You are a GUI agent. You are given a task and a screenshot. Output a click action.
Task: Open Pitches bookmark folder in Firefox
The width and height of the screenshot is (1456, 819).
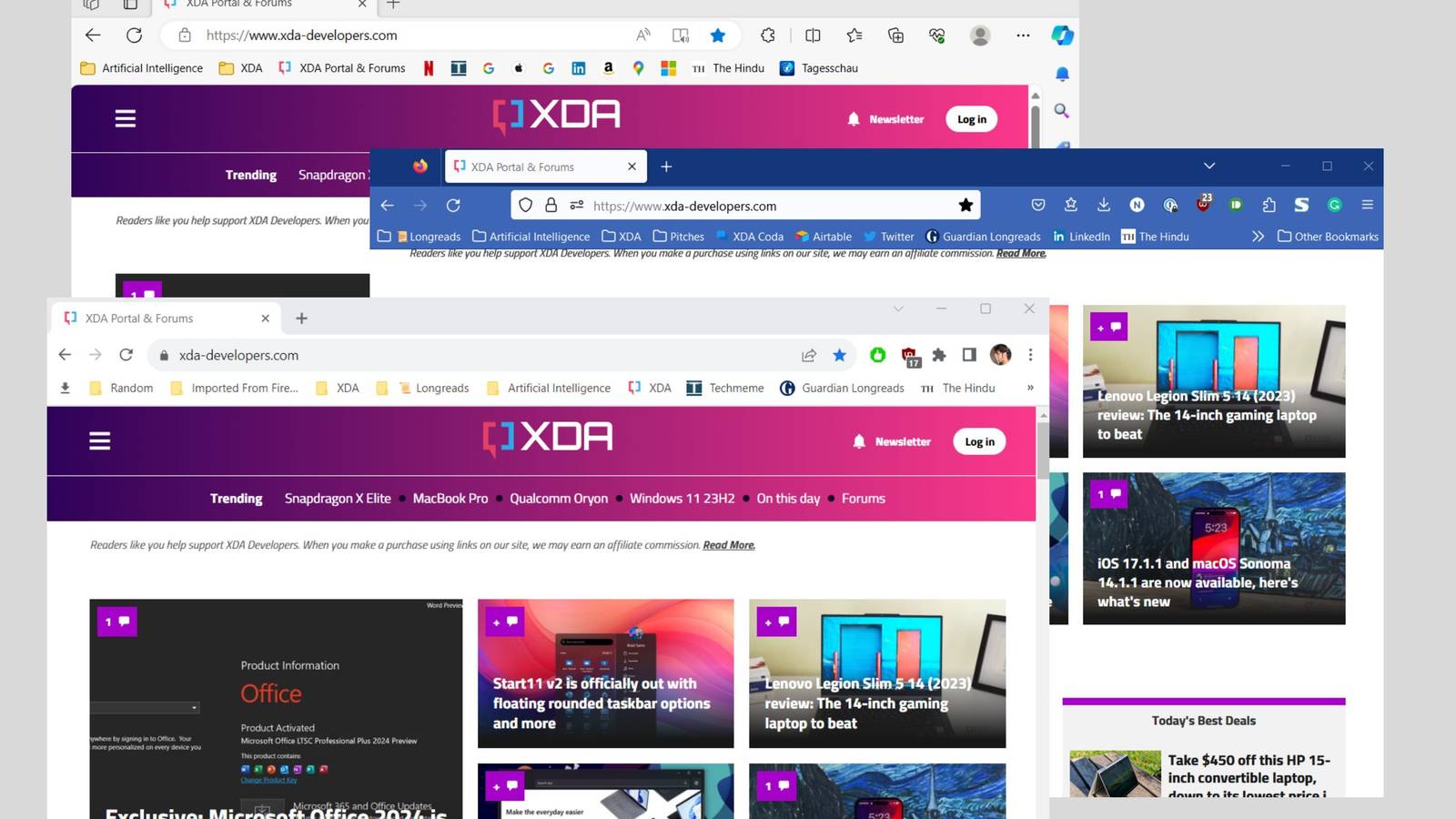pyautogui.click(x=679, y=237)
